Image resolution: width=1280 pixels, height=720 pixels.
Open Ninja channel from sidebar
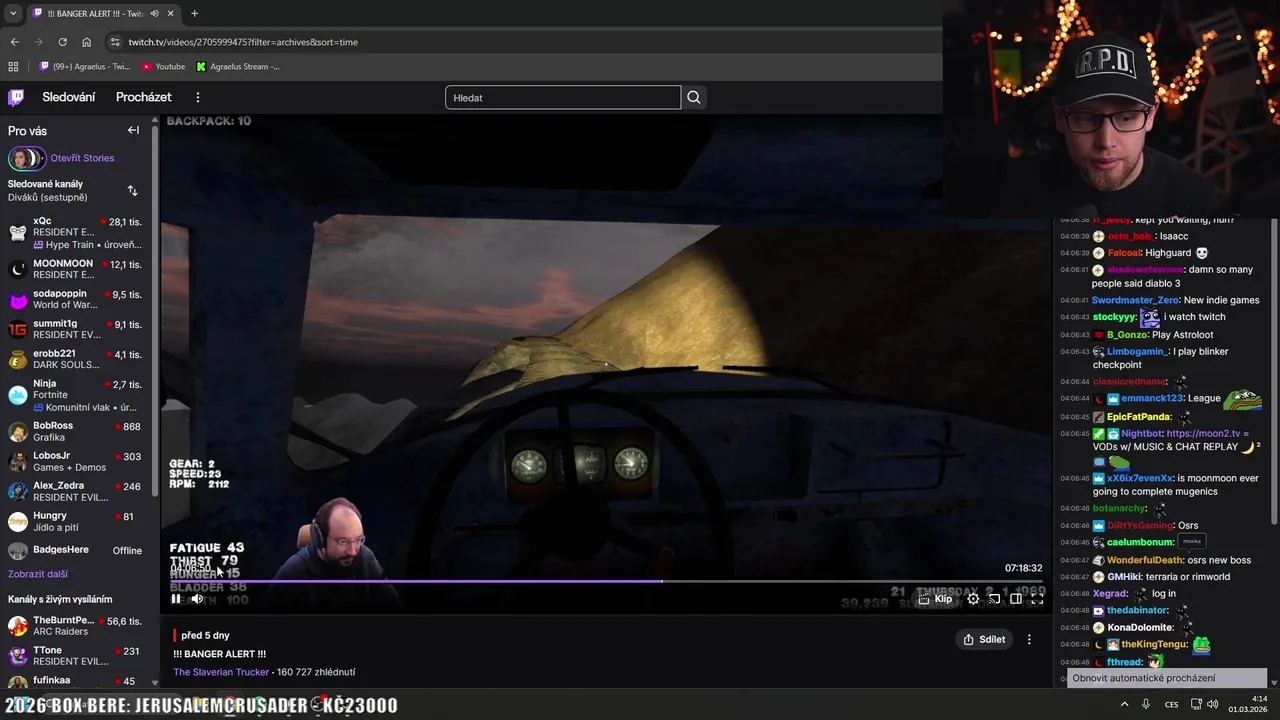[75, 395]
